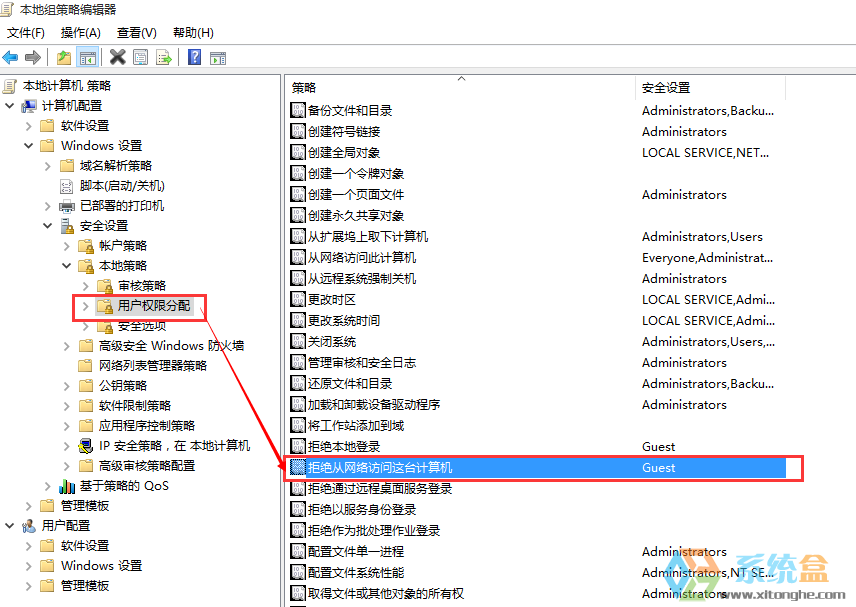Select 软件限制策略 tree item
856x607 pixels.
(135, 406)
